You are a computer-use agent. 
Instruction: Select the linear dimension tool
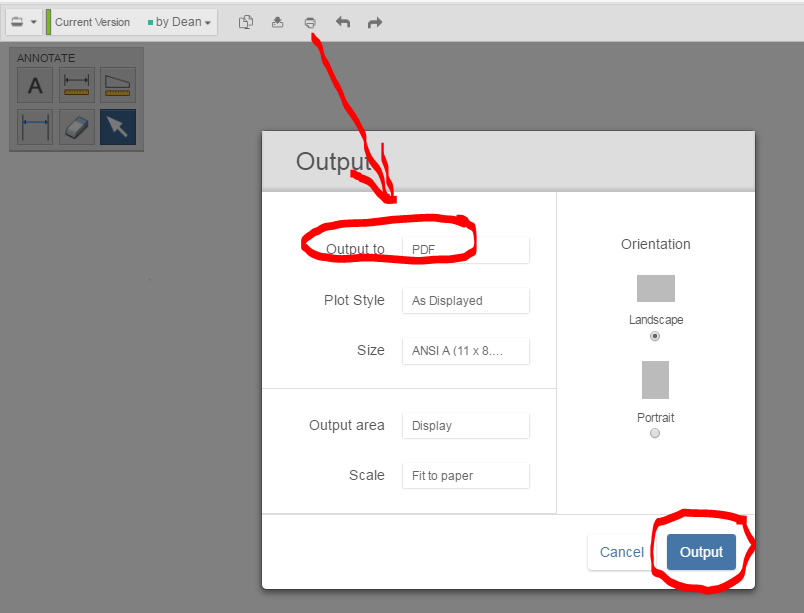coord(76,85)
